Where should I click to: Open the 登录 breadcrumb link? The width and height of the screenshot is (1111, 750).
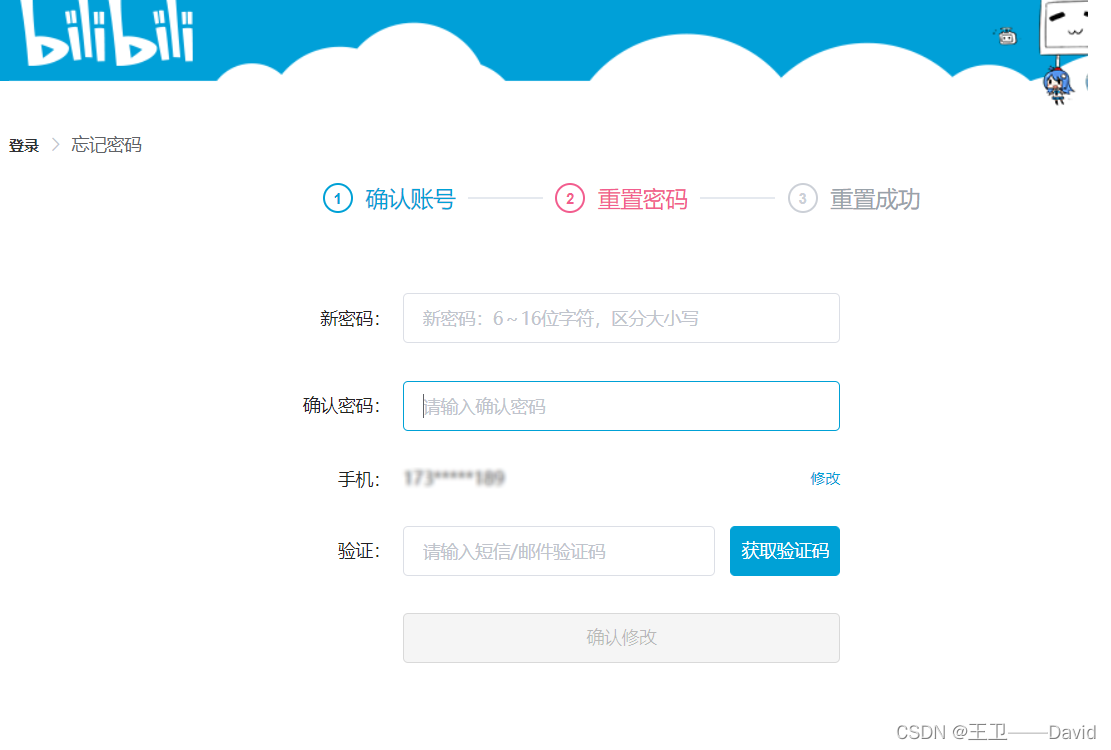[22, 145]
